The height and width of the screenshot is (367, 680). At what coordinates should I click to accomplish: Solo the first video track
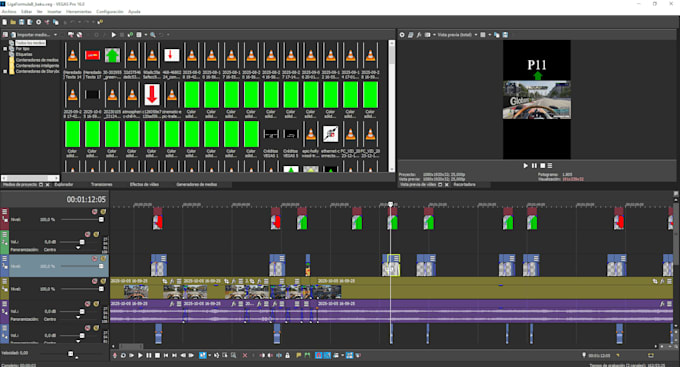point(103,212)
